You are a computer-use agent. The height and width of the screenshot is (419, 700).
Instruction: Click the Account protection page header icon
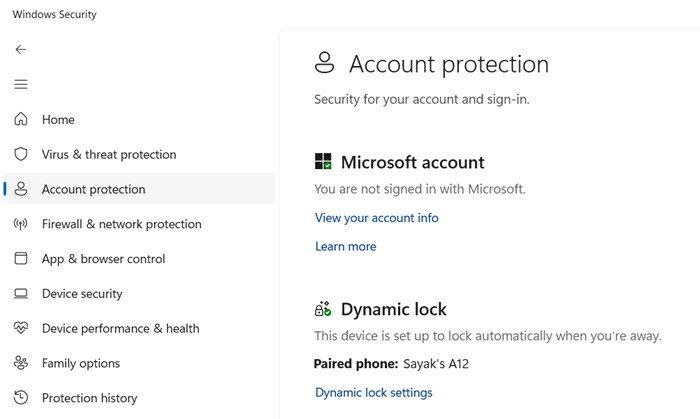pos(325,62)
